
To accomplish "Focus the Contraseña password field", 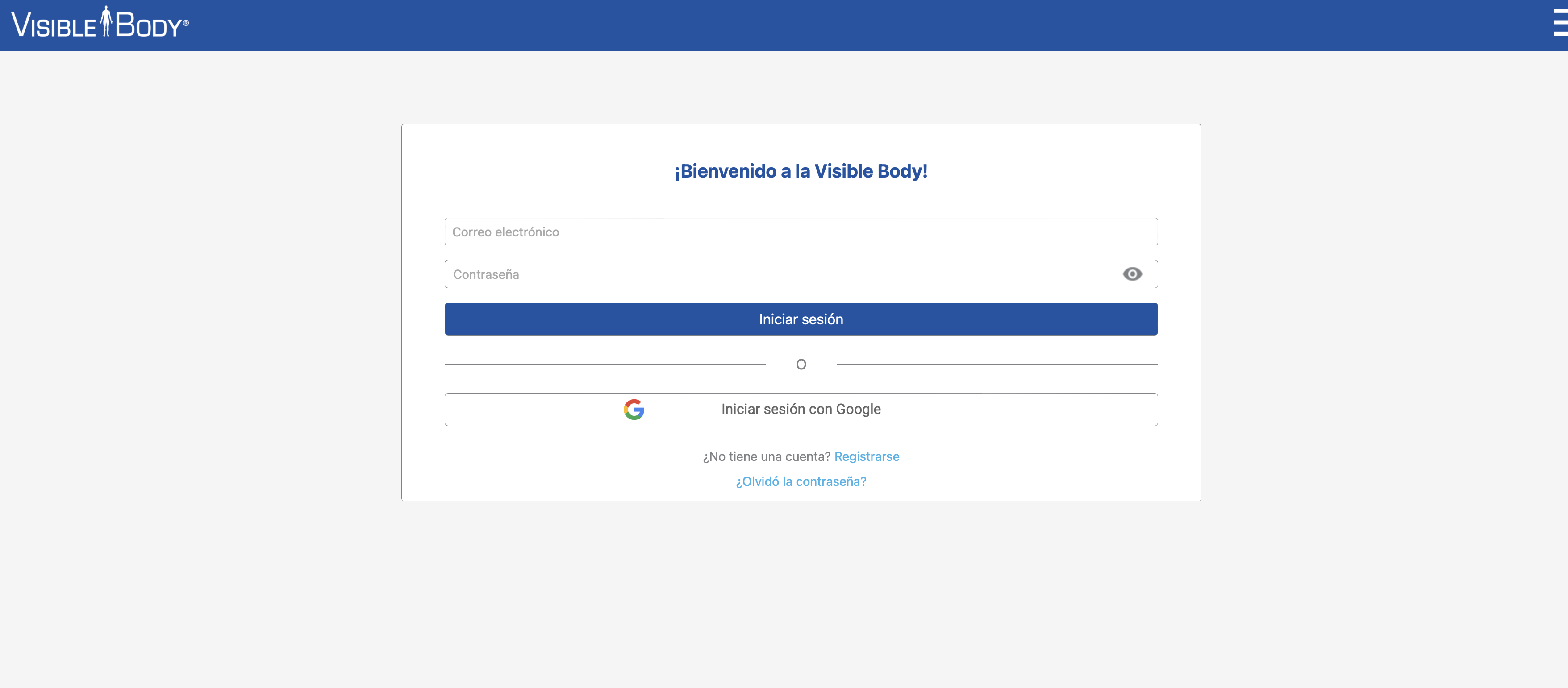I will tap(801, 274).
